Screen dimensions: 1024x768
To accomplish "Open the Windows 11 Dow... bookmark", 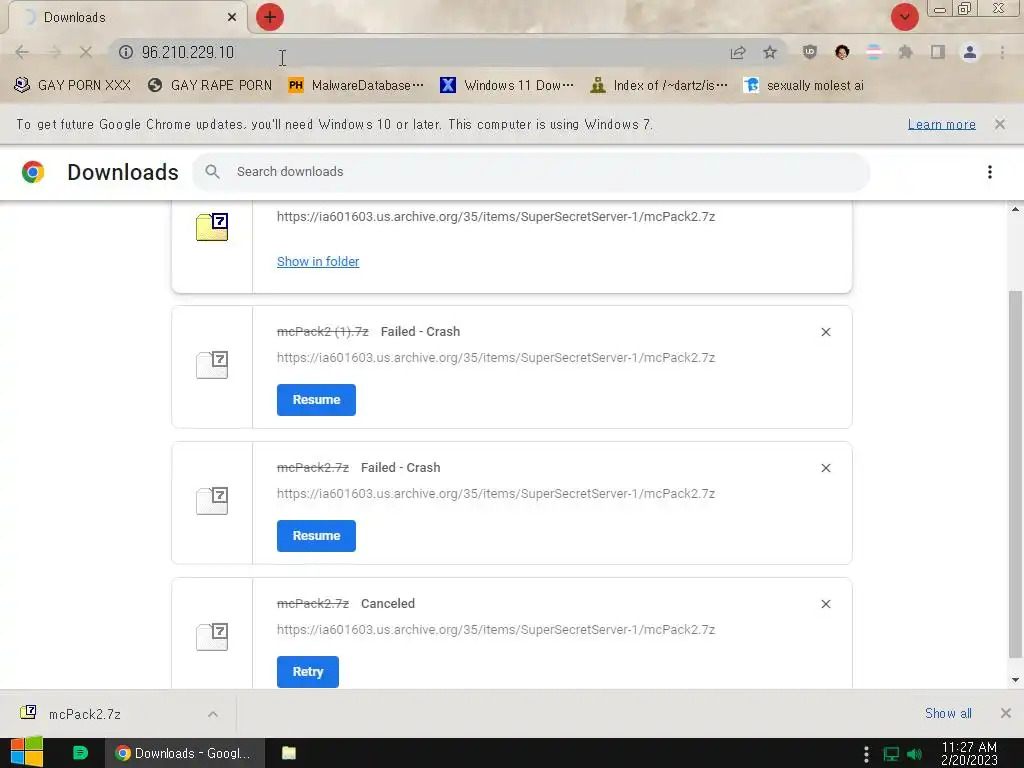I will 507,86.
